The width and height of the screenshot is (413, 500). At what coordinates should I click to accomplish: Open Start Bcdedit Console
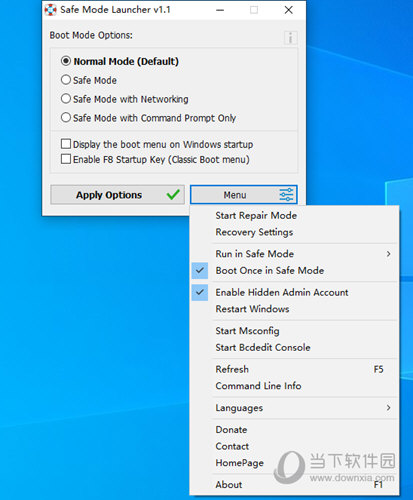pos(263,347)
